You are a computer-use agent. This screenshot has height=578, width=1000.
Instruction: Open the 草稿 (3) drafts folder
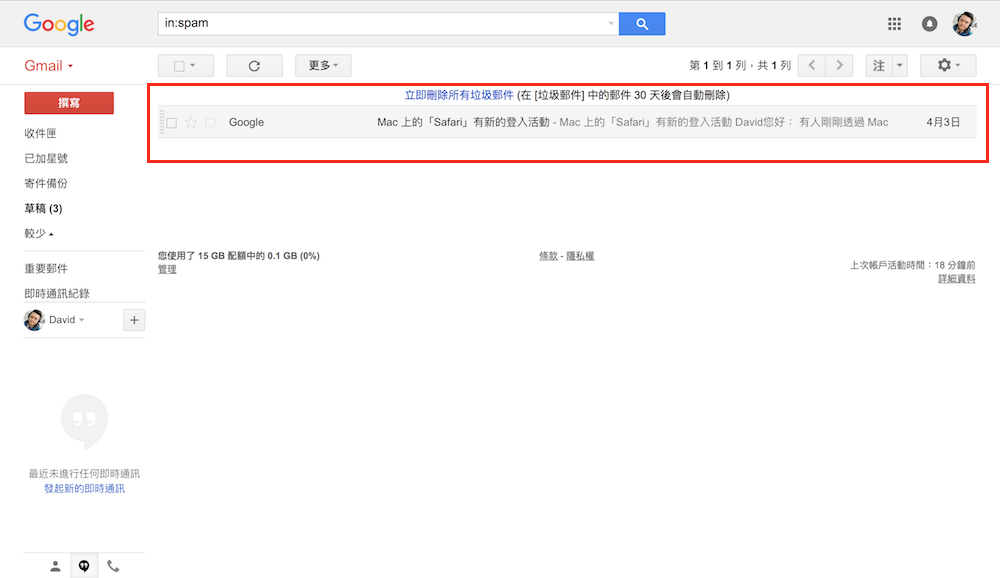click(x=43, y=208)
